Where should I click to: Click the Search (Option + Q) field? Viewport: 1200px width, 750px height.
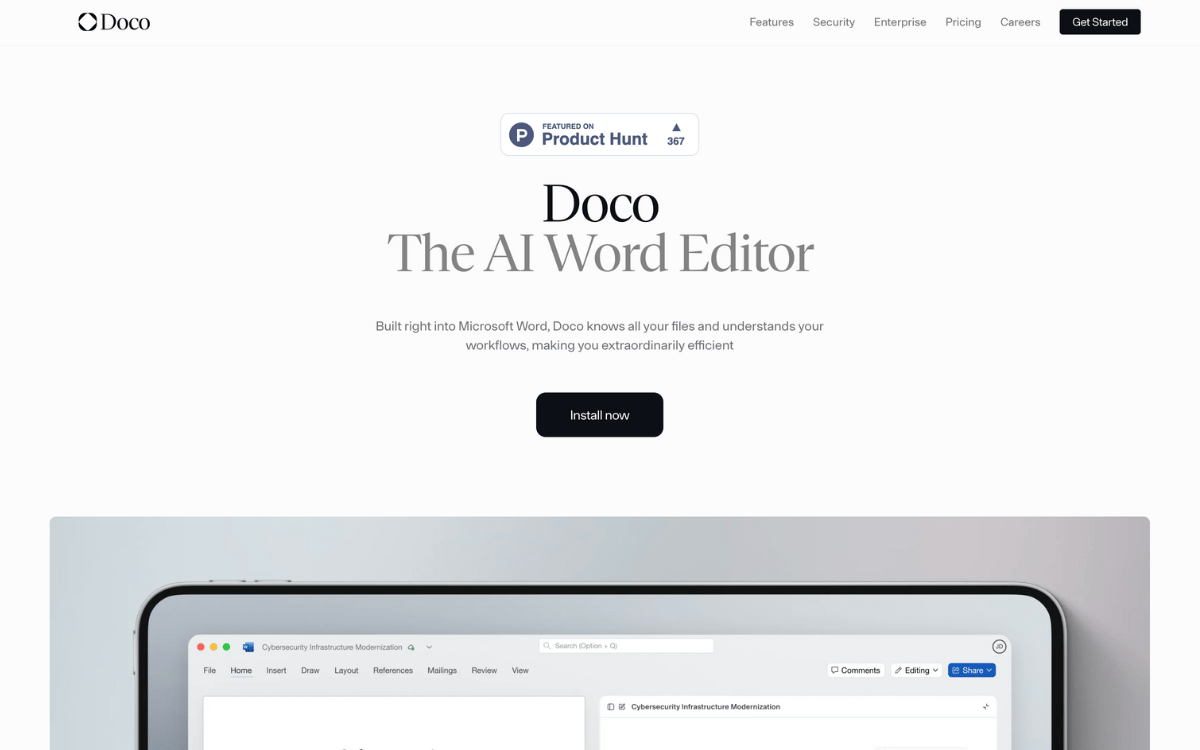[x=626, y=646]
